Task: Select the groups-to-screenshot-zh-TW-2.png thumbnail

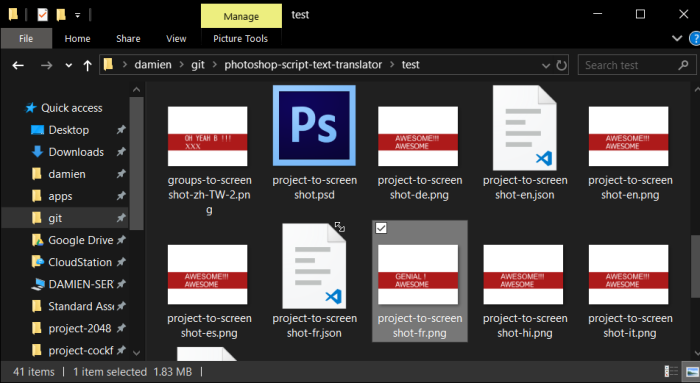Action: [x=208, y=136]
